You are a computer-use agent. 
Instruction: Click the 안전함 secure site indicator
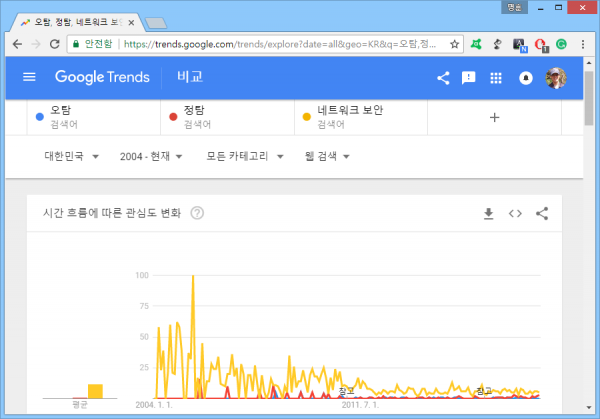point(93,44)
